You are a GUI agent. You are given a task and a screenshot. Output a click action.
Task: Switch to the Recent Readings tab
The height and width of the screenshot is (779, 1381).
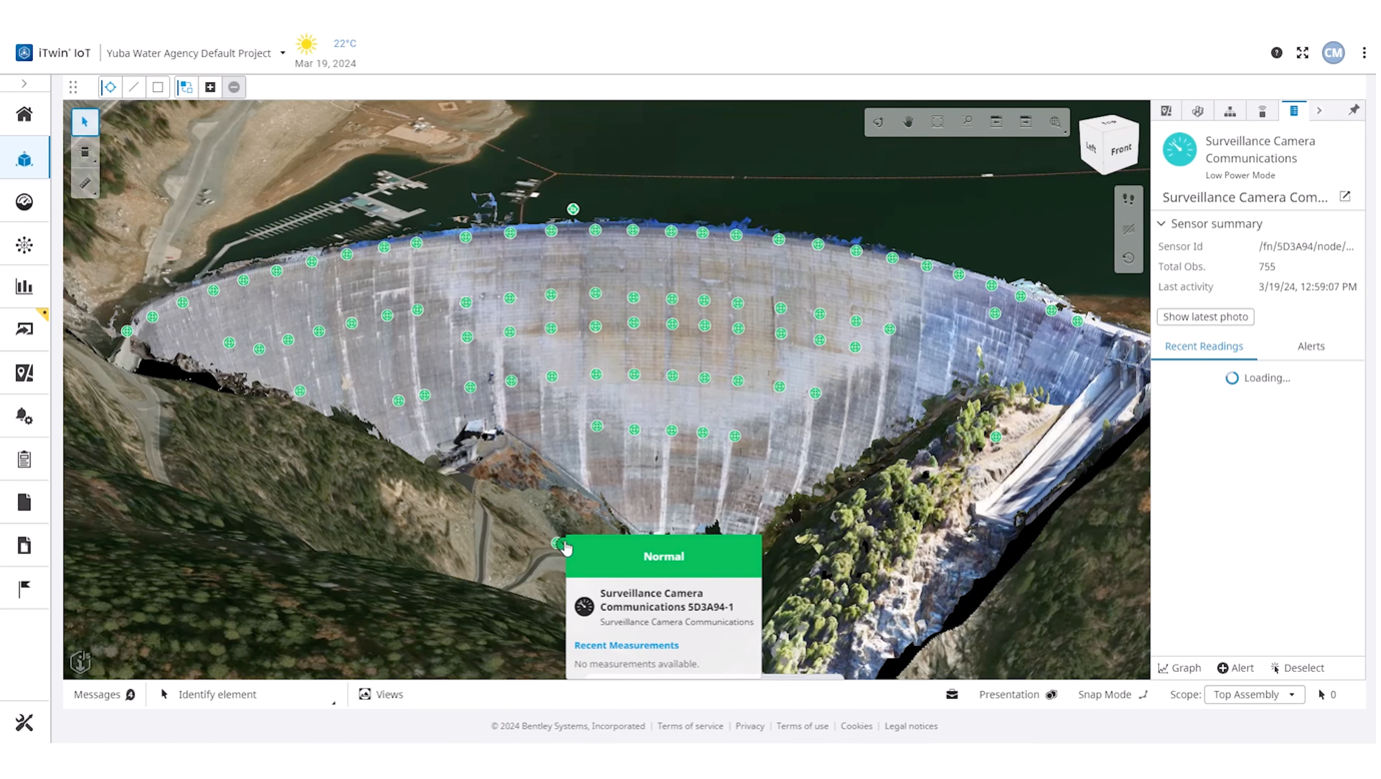click(x=1204, y=346)
